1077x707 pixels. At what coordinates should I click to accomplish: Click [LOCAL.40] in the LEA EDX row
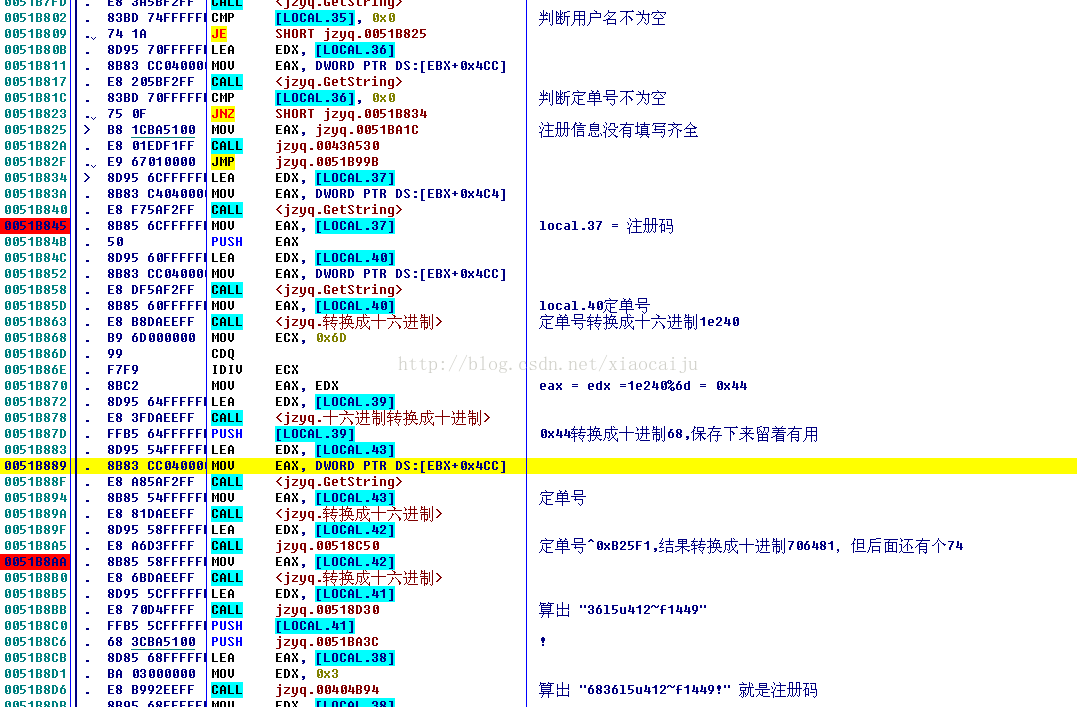pyautogui.click(x=354, y=258)
